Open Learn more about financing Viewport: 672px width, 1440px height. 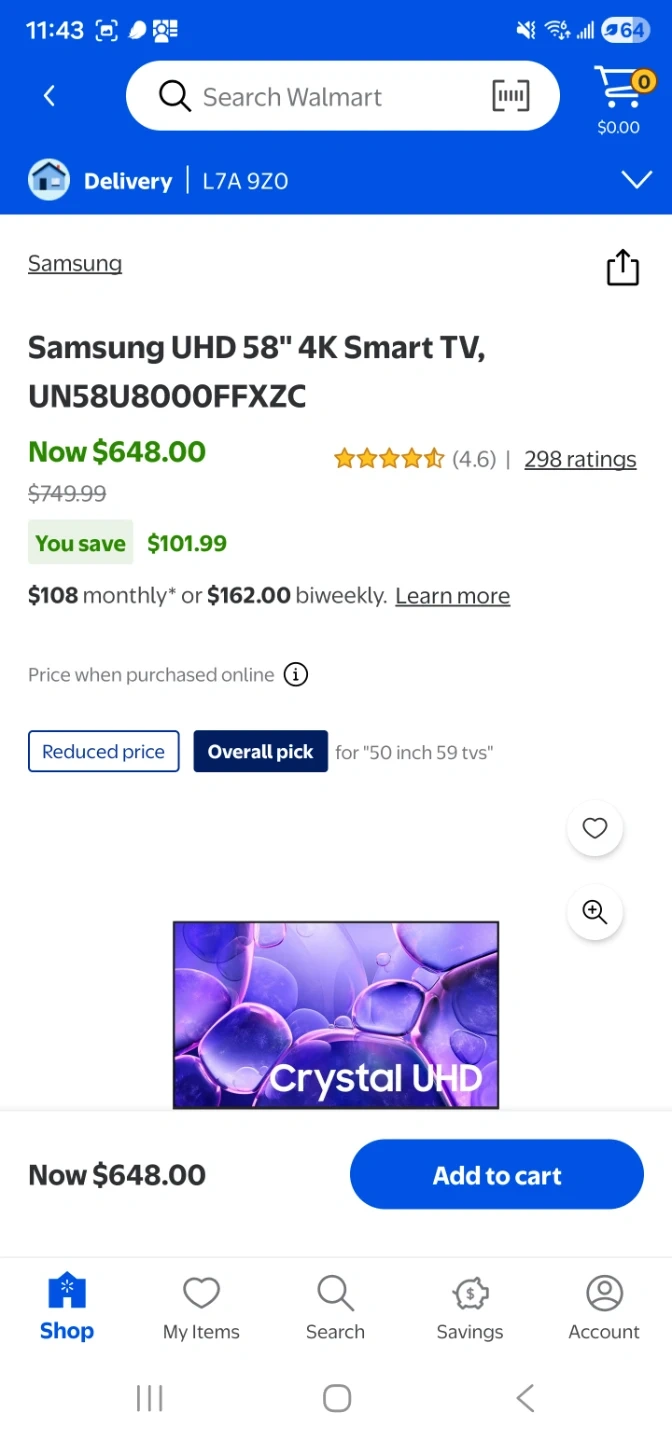(452, 596)
